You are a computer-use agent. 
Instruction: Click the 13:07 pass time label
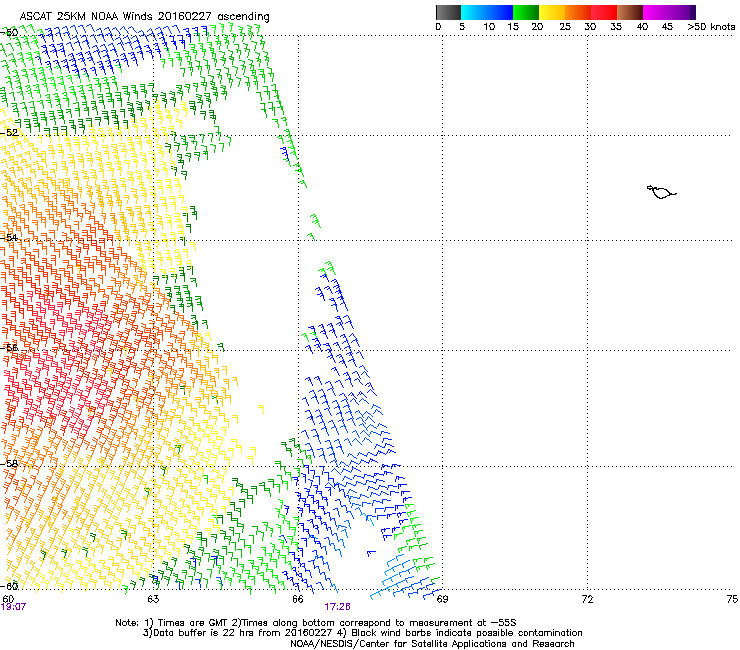[13, 607]
